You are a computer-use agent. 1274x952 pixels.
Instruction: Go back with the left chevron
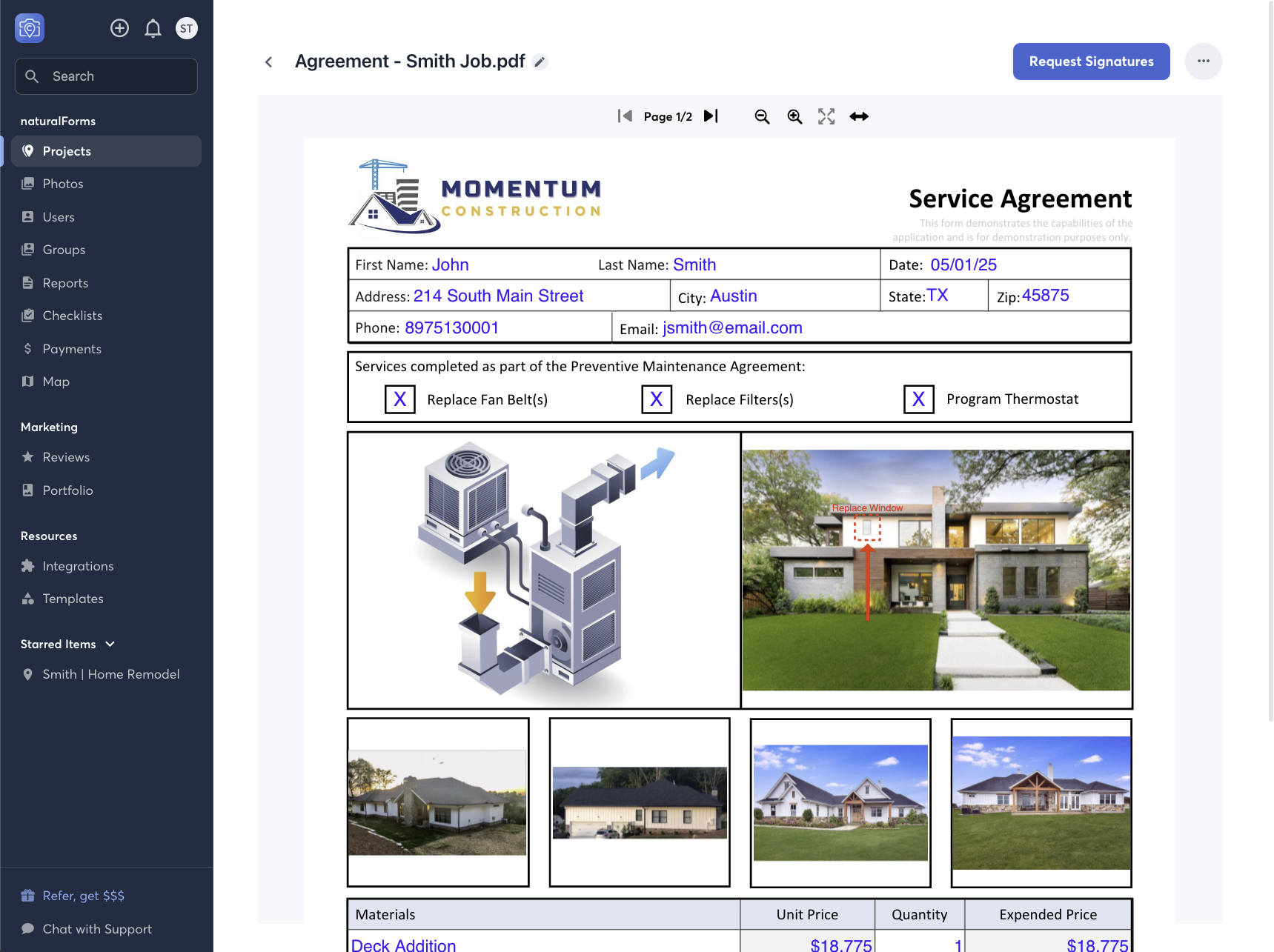[269, 62]
